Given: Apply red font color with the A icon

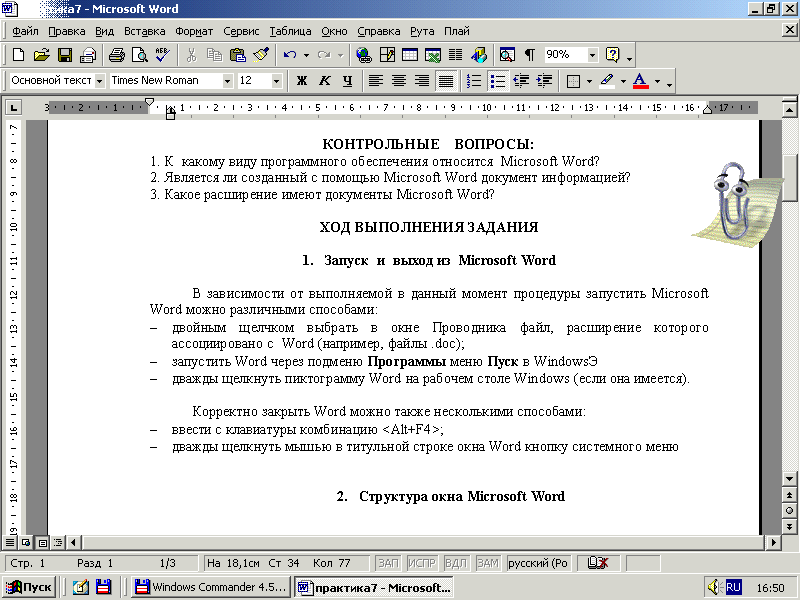Looking at the screenshot, I should click(640, 81).
